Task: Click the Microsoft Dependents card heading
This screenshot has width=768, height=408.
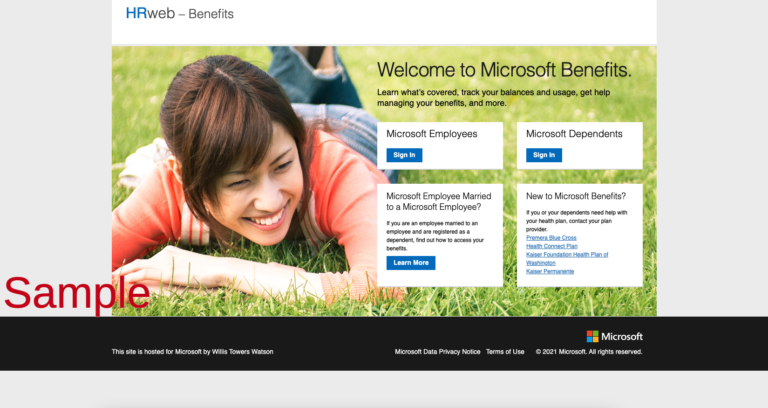Action: click(x=574, y=134)
